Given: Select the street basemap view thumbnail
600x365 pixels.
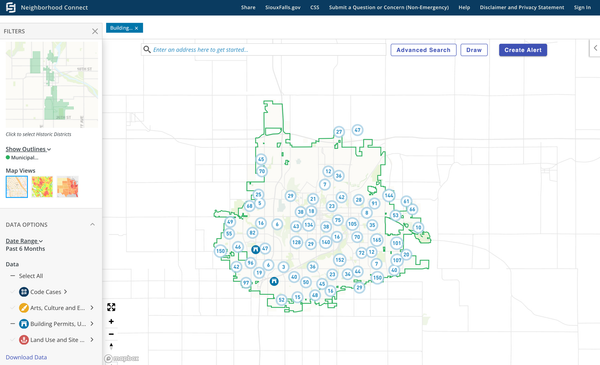Looking at the screenshot, I should point(17,187).
